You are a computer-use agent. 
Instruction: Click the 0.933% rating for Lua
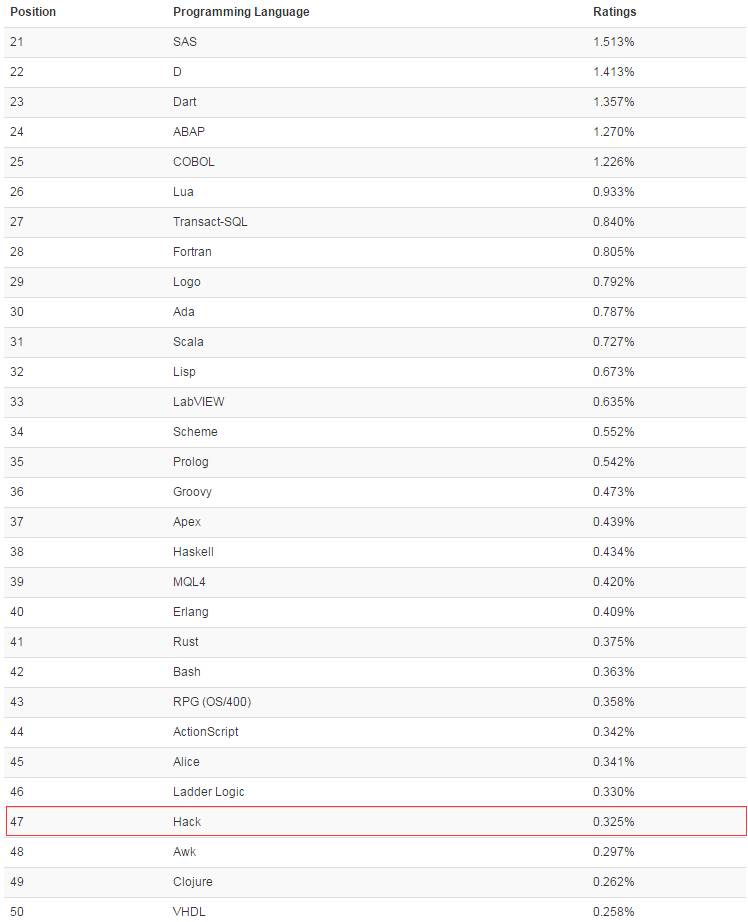click(x=613, y=192)
